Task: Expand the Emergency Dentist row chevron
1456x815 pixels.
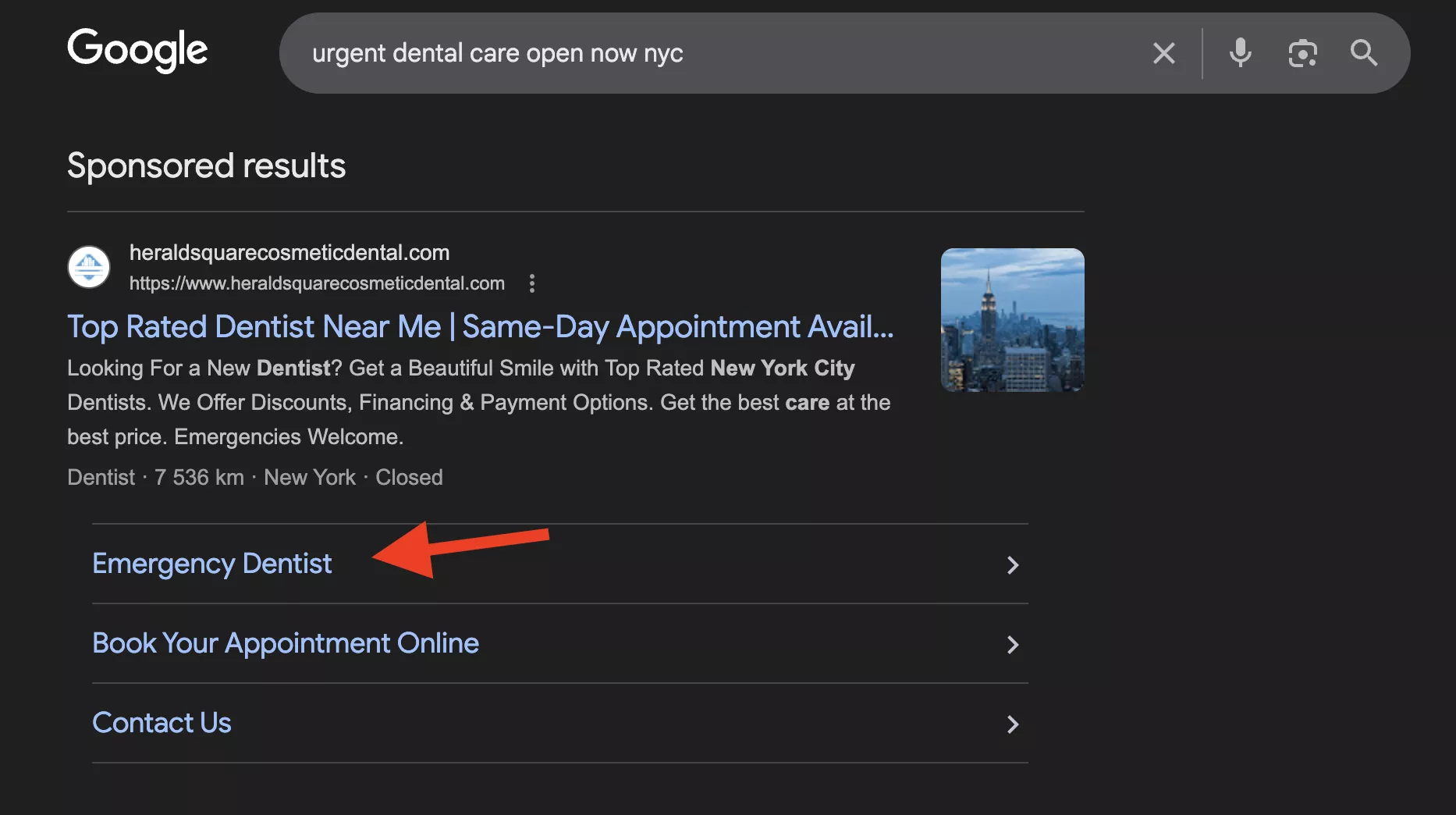Action: (x=1013, y=564)
